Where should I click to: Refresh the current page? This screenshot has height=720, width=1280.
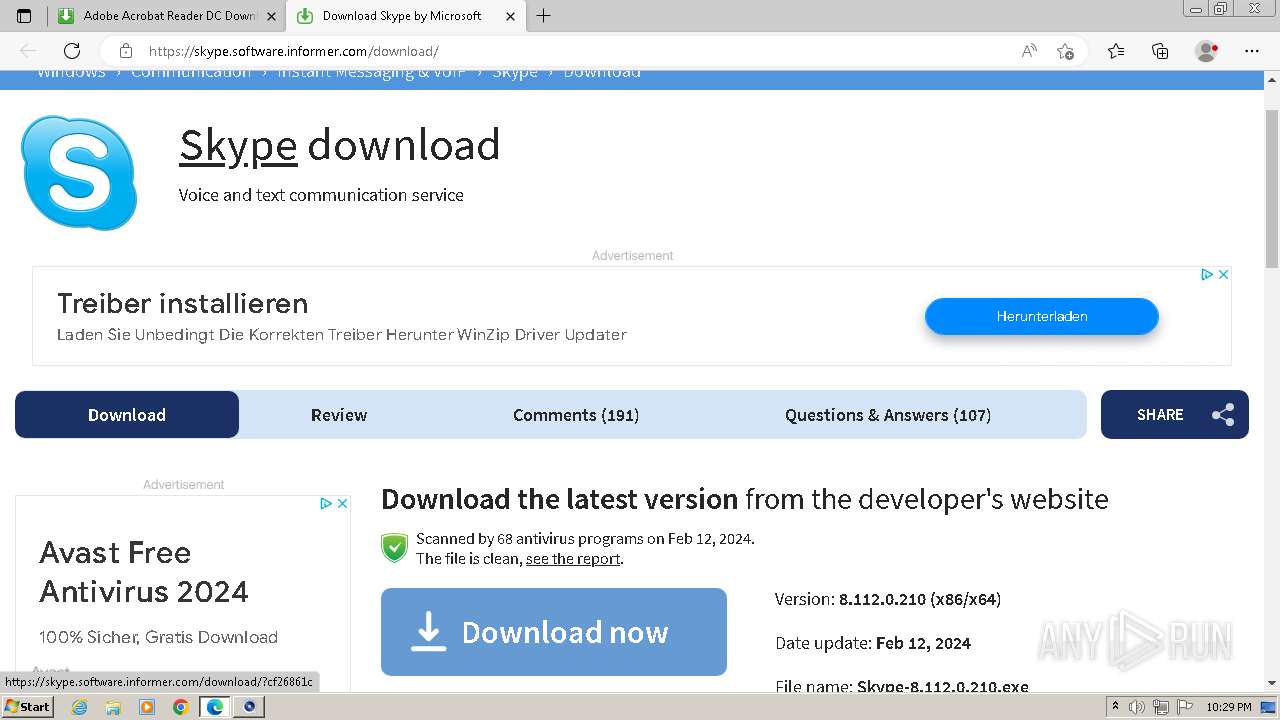(x=72, y=51)
